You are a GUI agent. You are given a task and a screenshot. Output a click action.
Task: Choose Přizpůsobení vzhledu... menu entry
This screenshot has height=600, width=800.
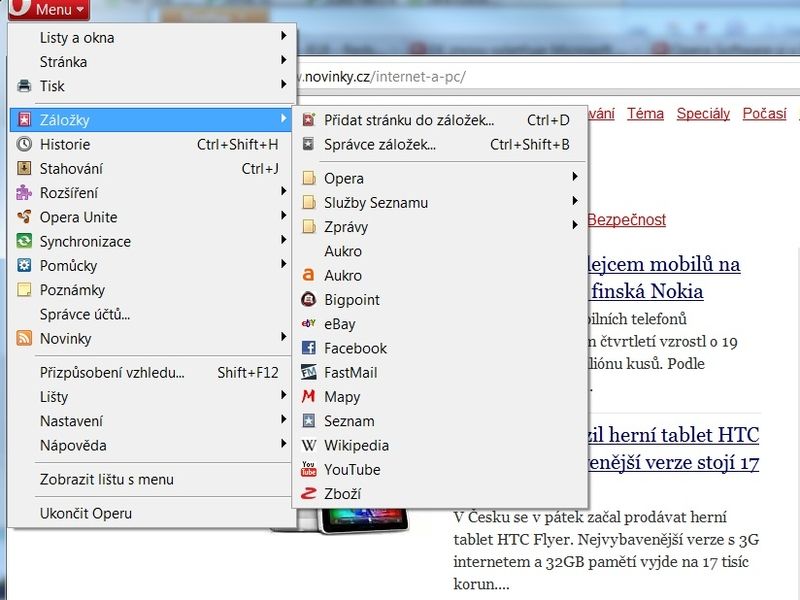point(152,372)
